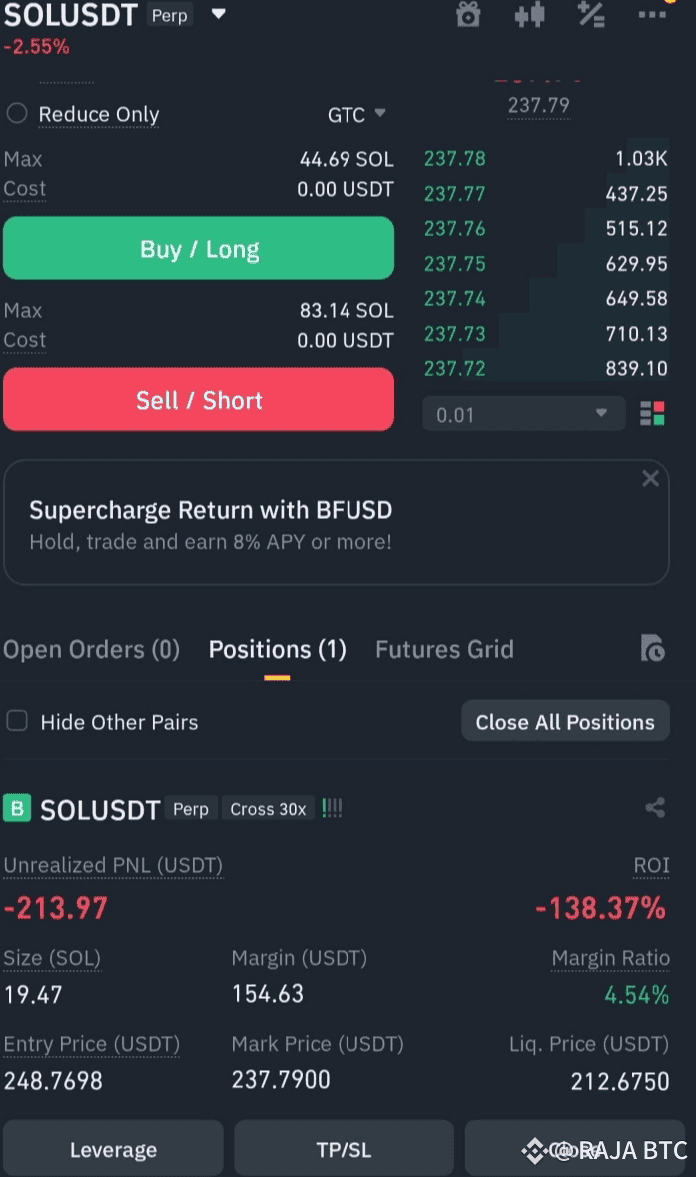The width and height of the screenshot is (696, 1177).
Task: Switch to the Open Orders tab
Action: pos(92,649)
